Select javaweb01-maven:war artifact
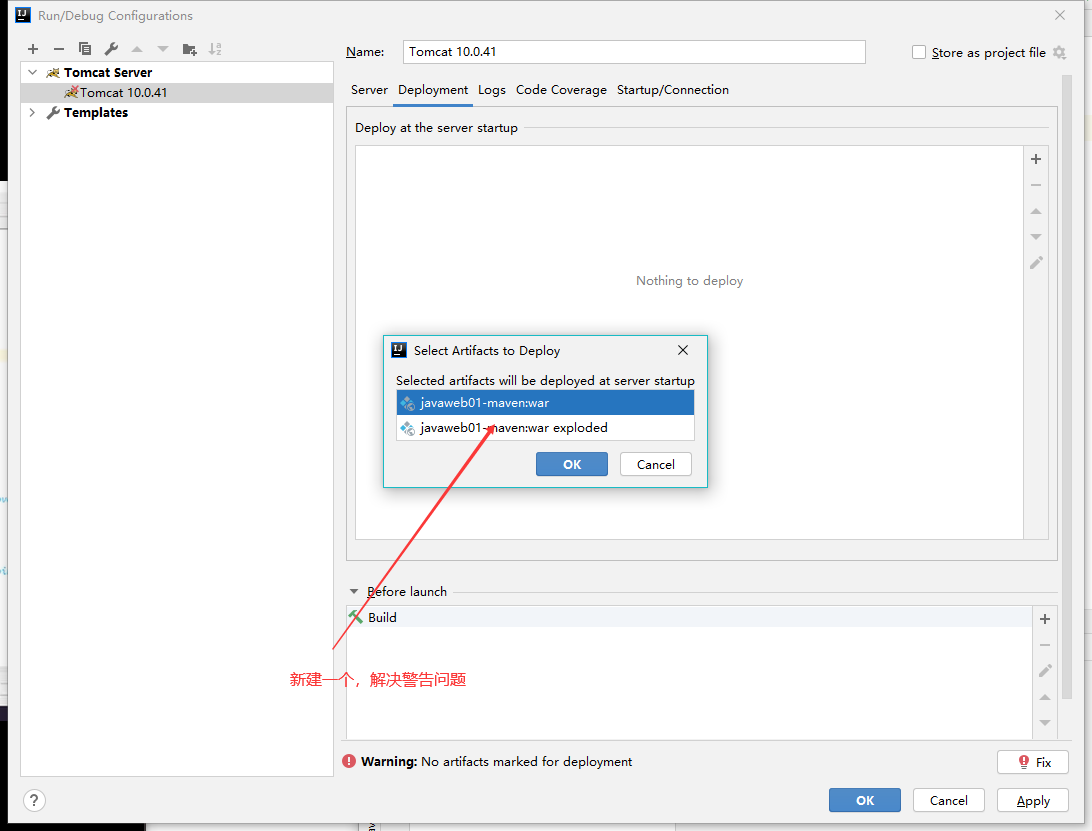Screen dimensions: 1092x831 [545, 403]
